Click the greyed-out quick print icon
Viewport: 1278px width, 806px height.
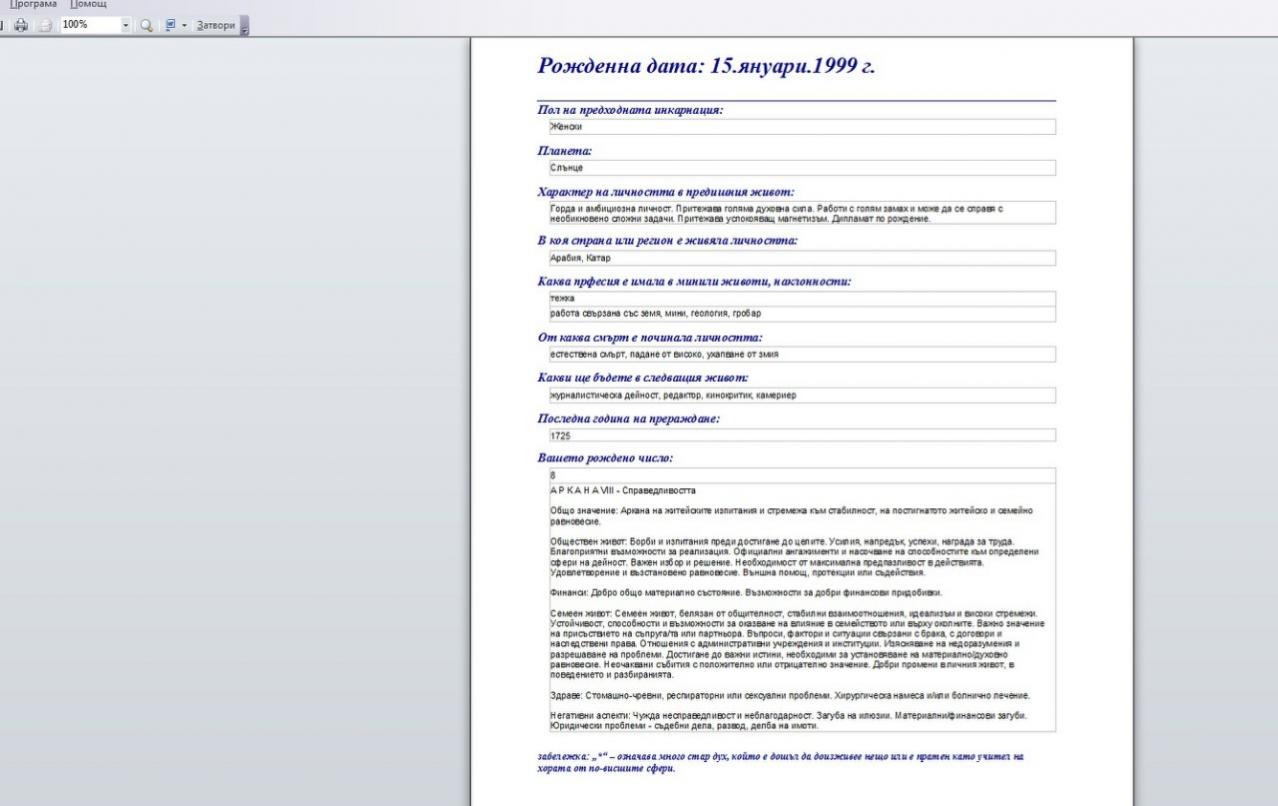(x=45, y=24)
